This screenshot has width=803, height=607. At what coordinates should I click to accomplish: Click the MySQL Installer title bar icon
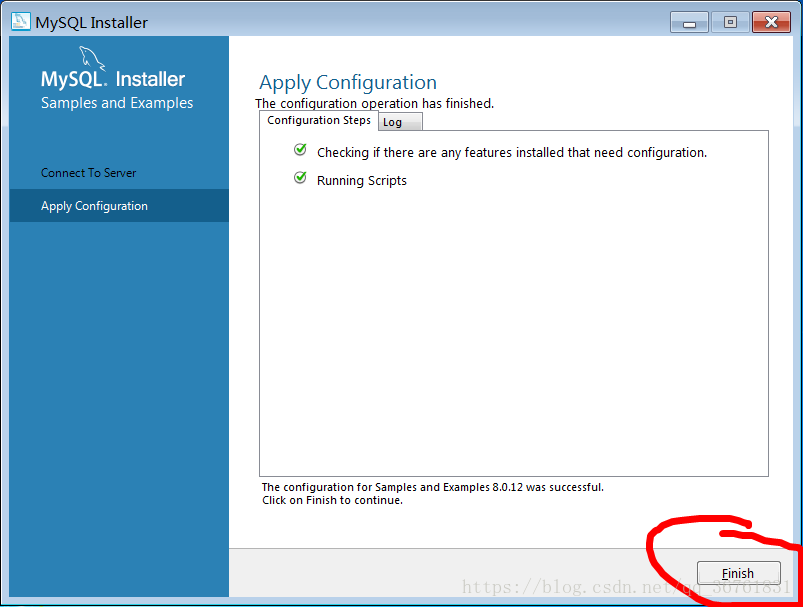(x=21, y=22)
